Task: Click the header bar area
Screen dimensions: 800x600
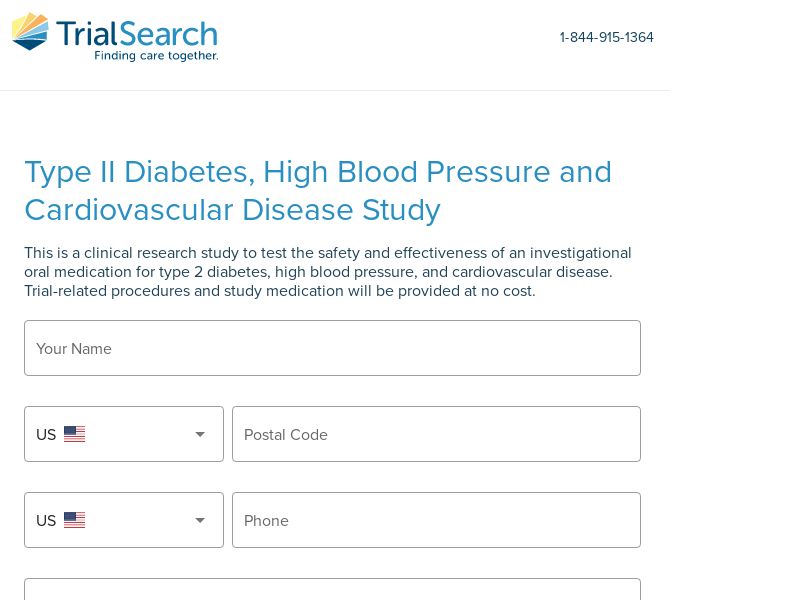Action: pyautogui.click(x=400, y=44)
